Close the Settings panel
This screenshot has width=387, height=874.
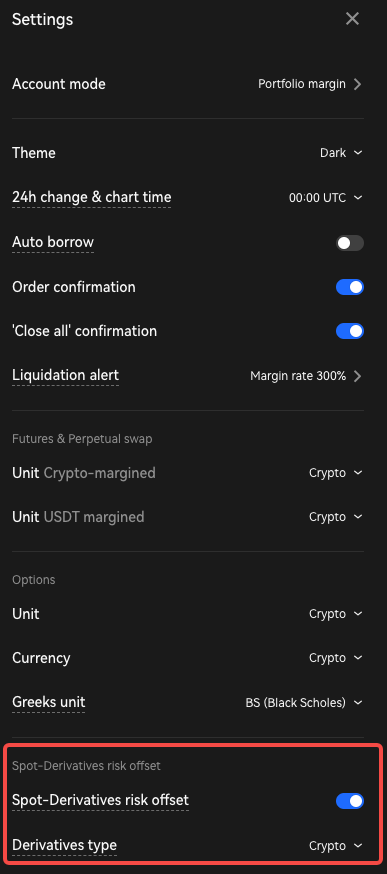[352, 19]
